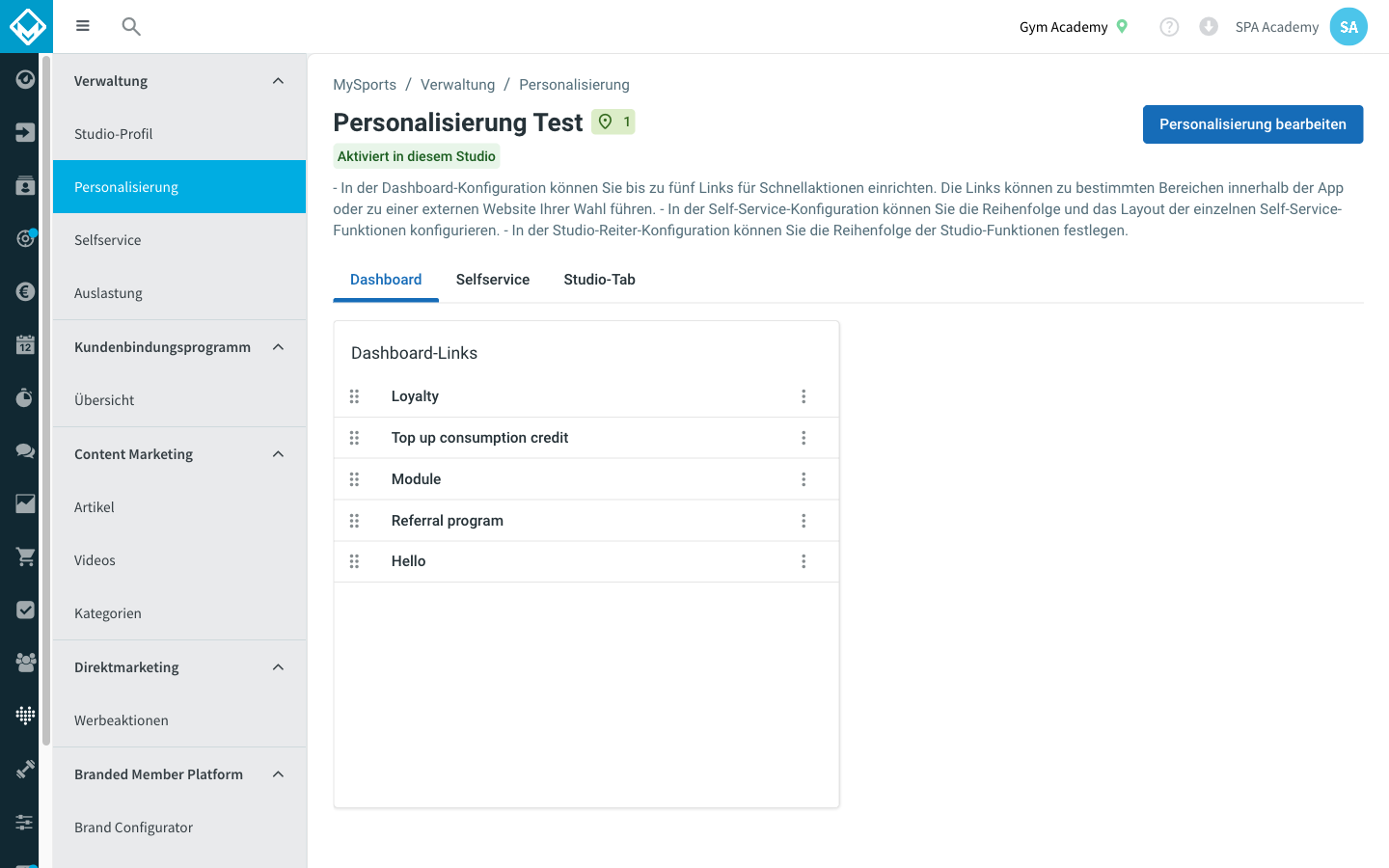
Task: Open the sliders settings sidebar icon
Action: coord(25,822)
